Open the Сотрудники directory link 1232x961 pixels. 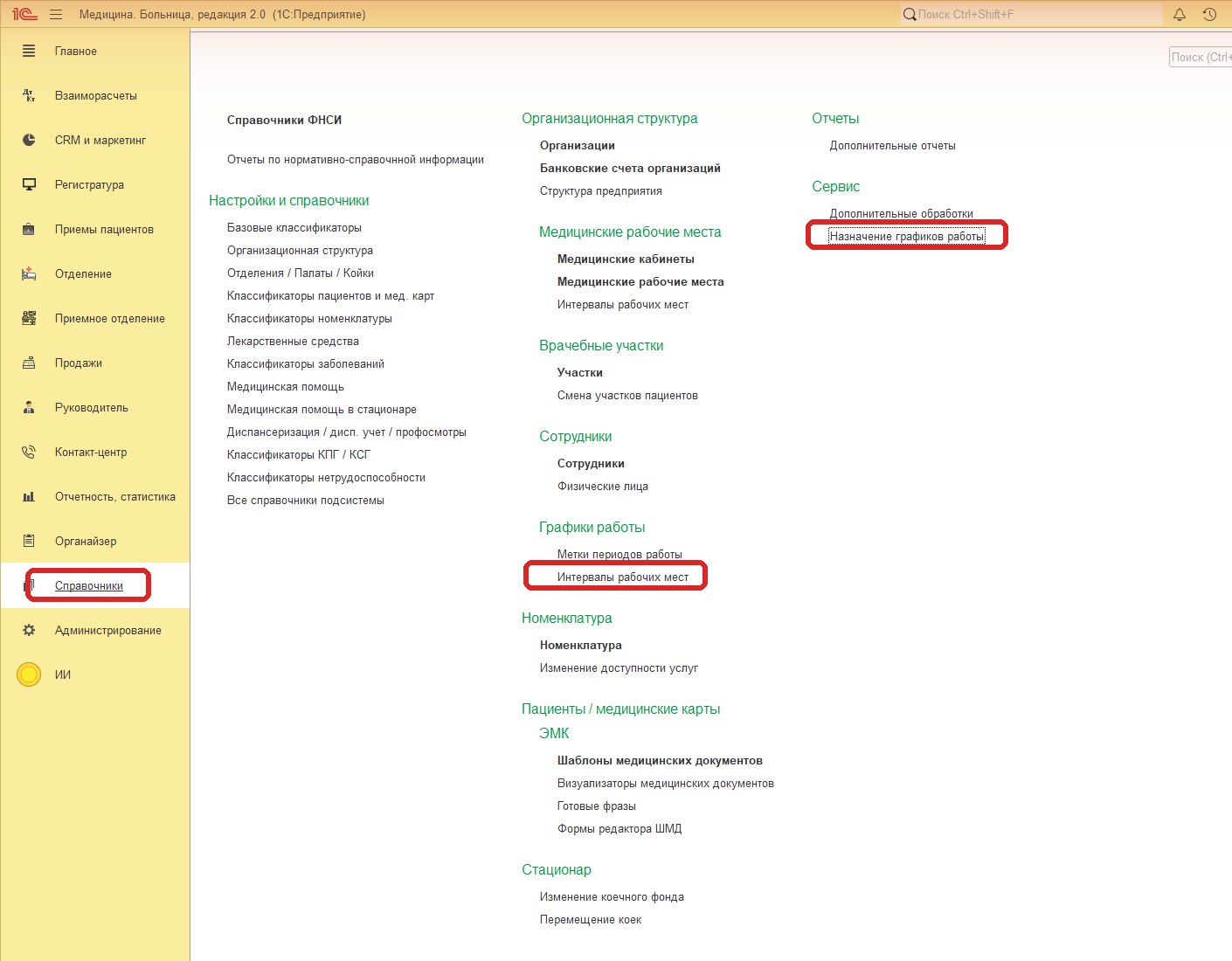click(x=591, y=463)
